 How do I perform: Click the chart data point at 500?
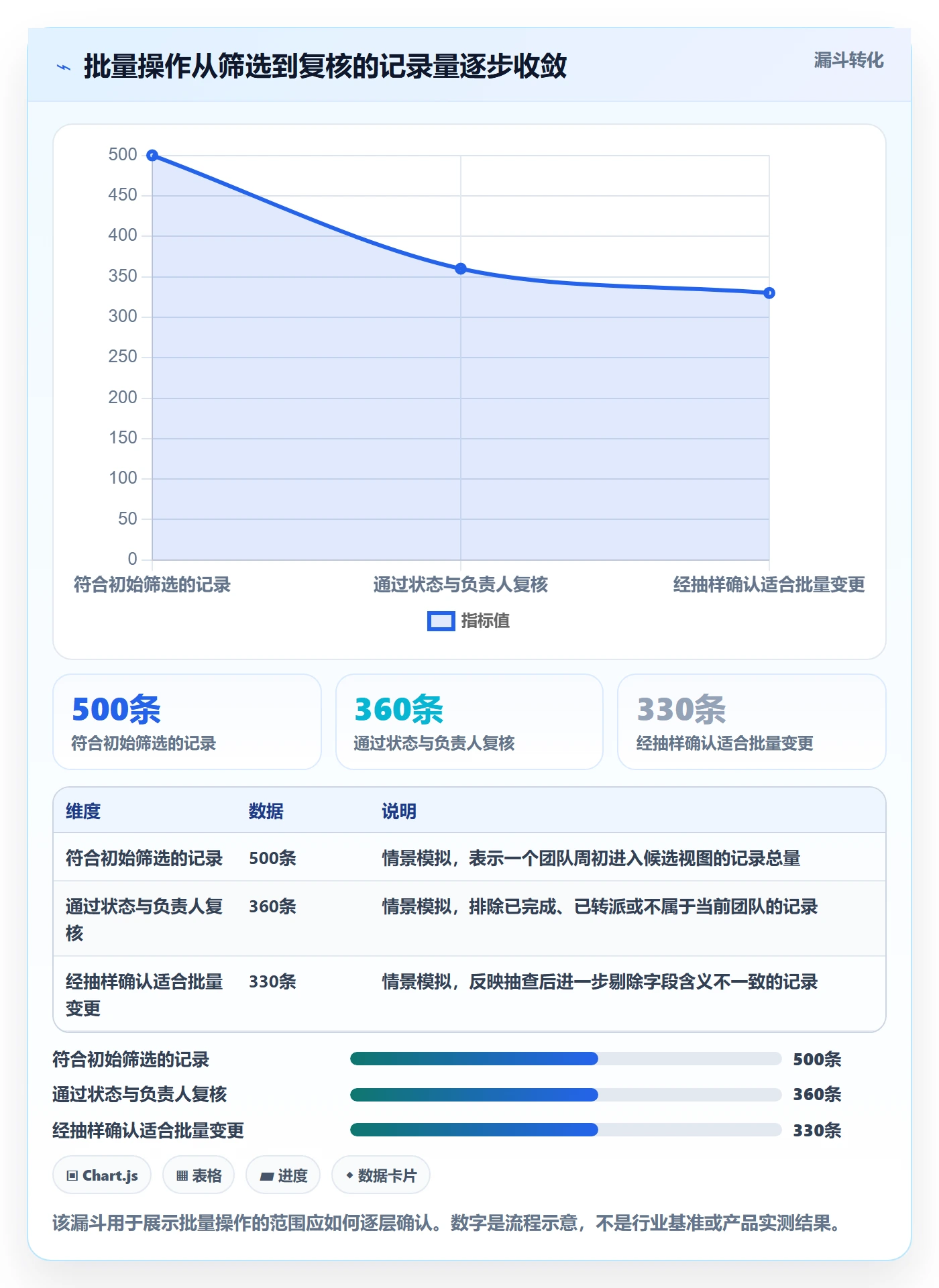pyautogui.click(x=152, y=156)
